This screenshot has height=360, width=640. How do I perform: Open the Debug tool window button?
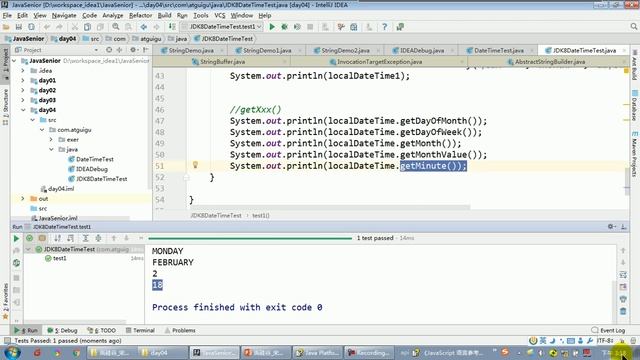(62, 330)
